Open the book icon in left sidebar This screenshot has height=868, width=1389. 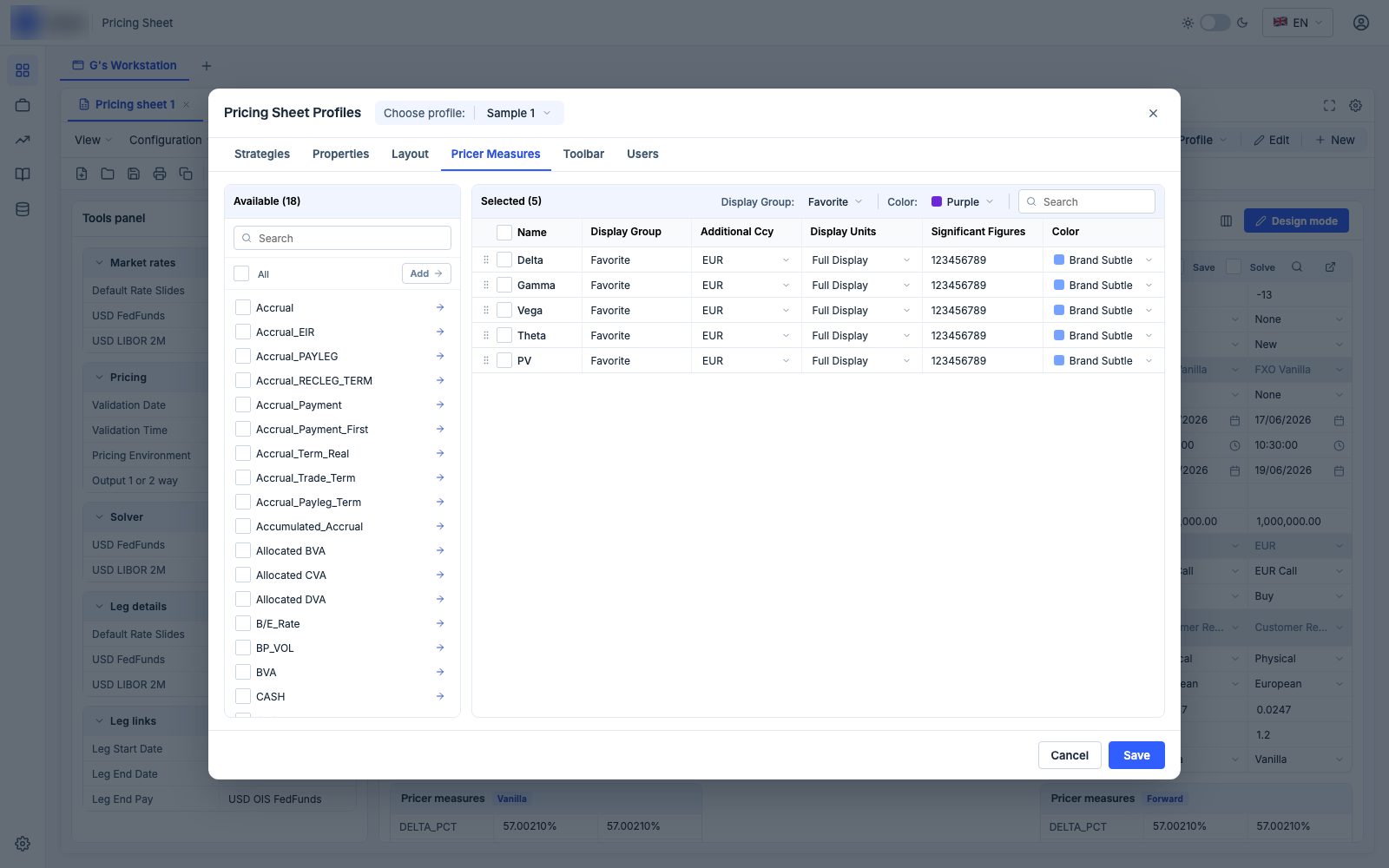(x=23, y=174)
